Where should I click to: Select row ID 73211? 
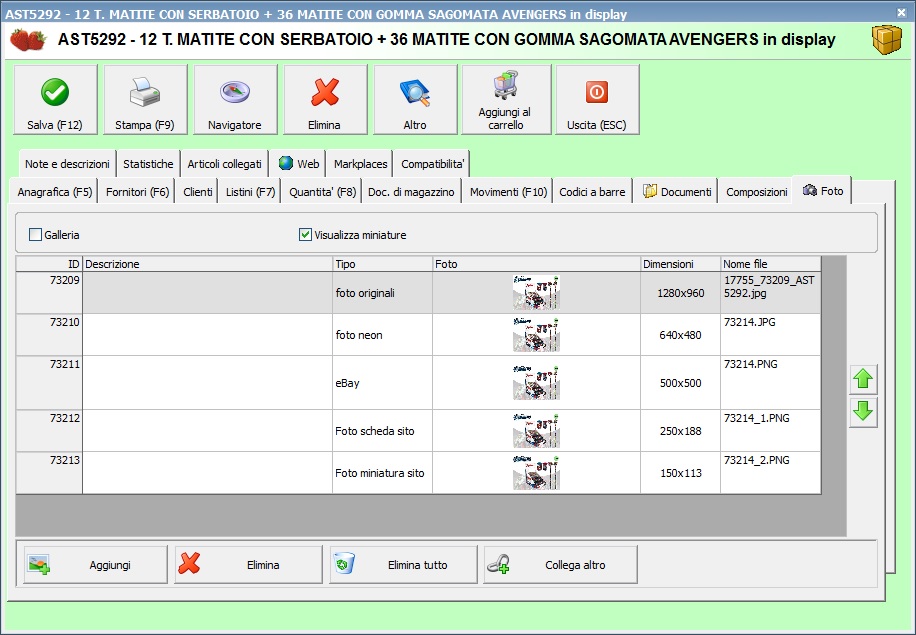coord(49,383)
